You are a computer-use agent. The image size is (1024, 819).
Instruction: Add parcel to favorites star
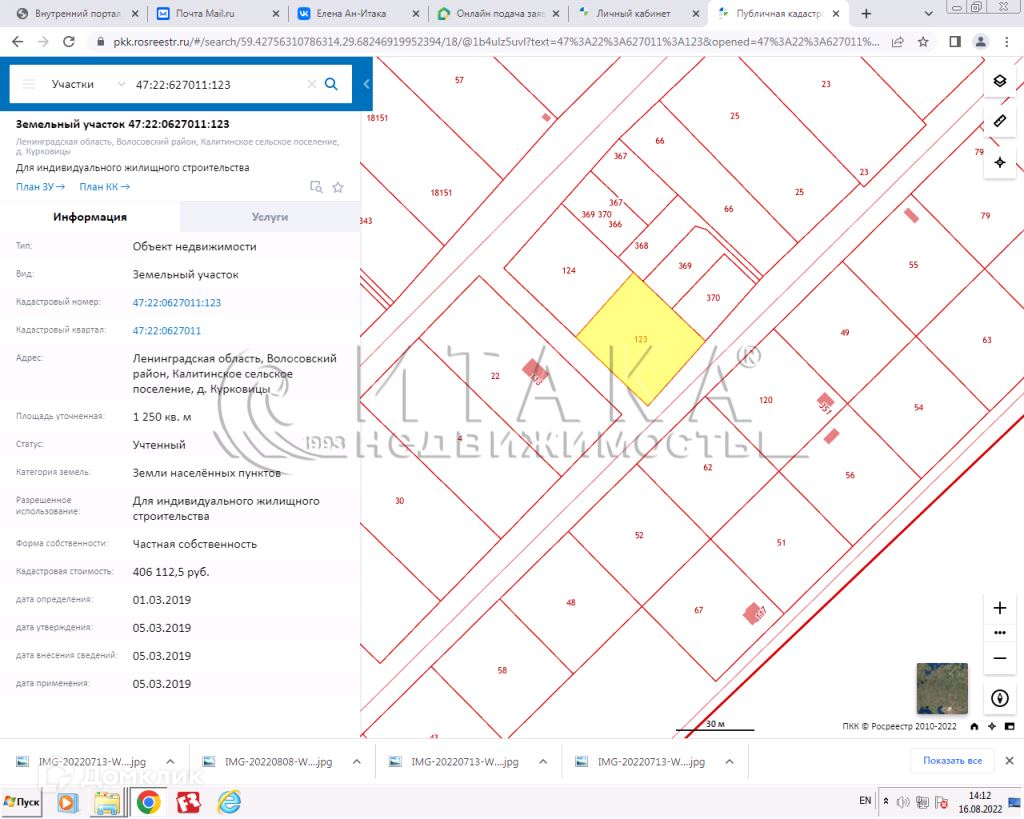pyautogui.click(x=338, y=187)
